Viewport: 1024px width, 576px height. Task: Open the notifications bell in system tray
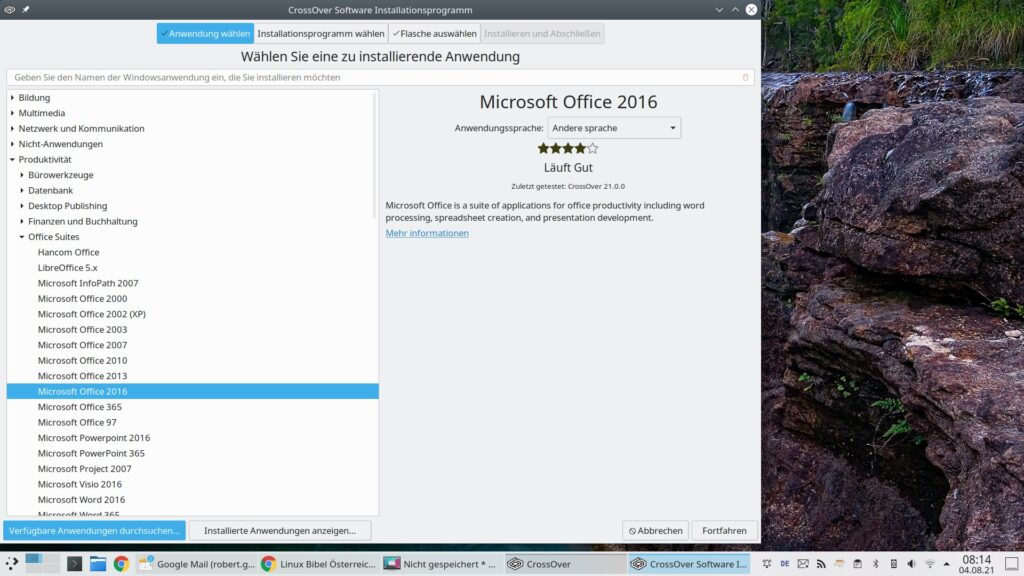click(x=767, y=564)
